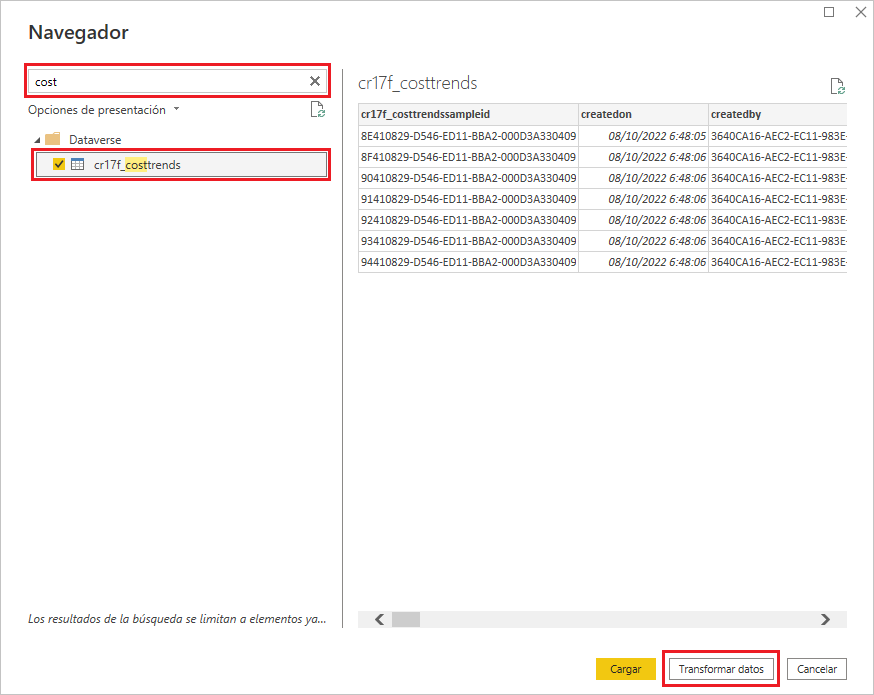Image resolution: width=874 pixels, height=695 pixels.
Task: Select the cell 8F410829-D546-ED11-BBA2-000D3A330409
Action: 468,157
